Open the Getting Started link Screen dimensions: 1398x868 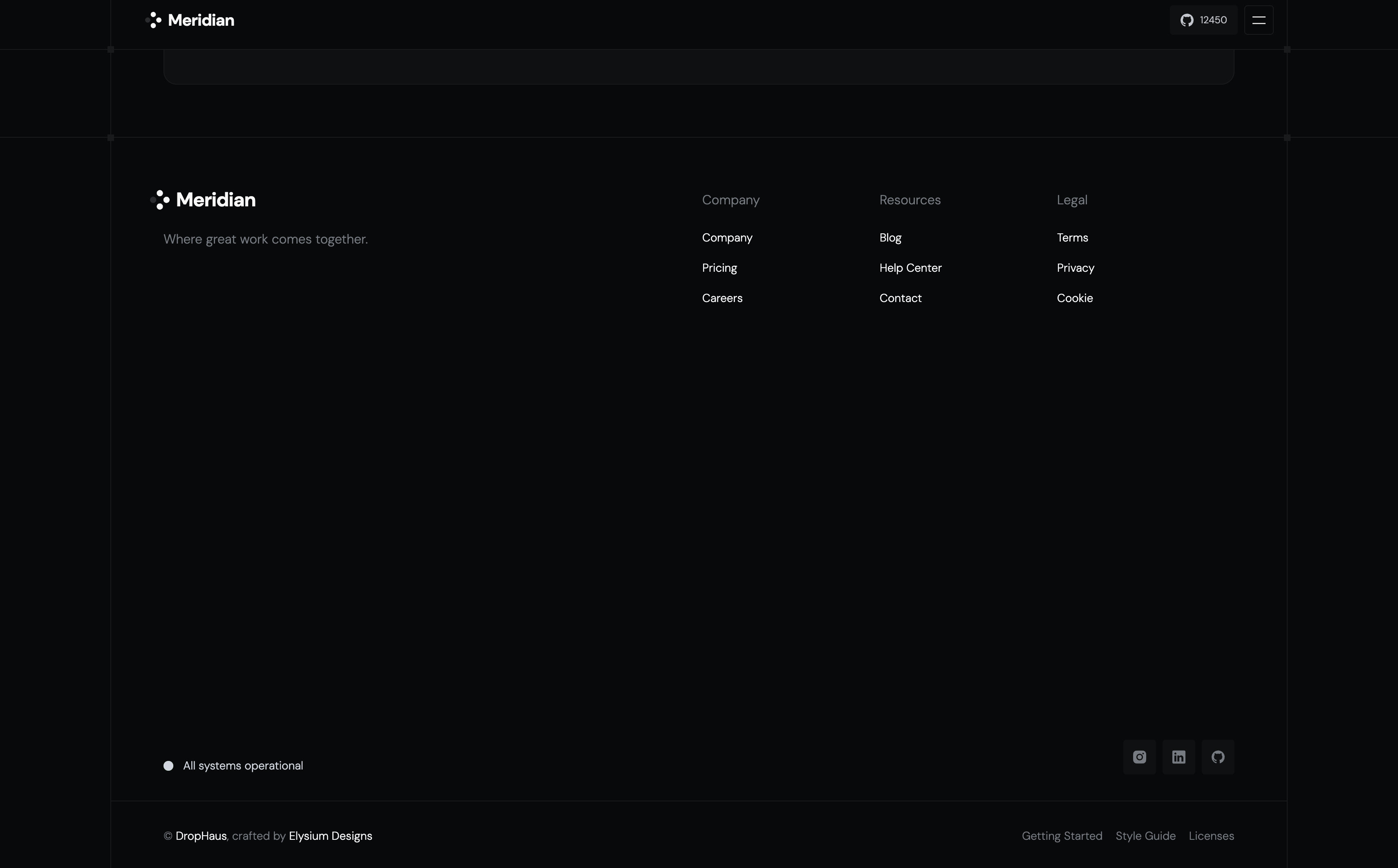[x=1062, y=836]
